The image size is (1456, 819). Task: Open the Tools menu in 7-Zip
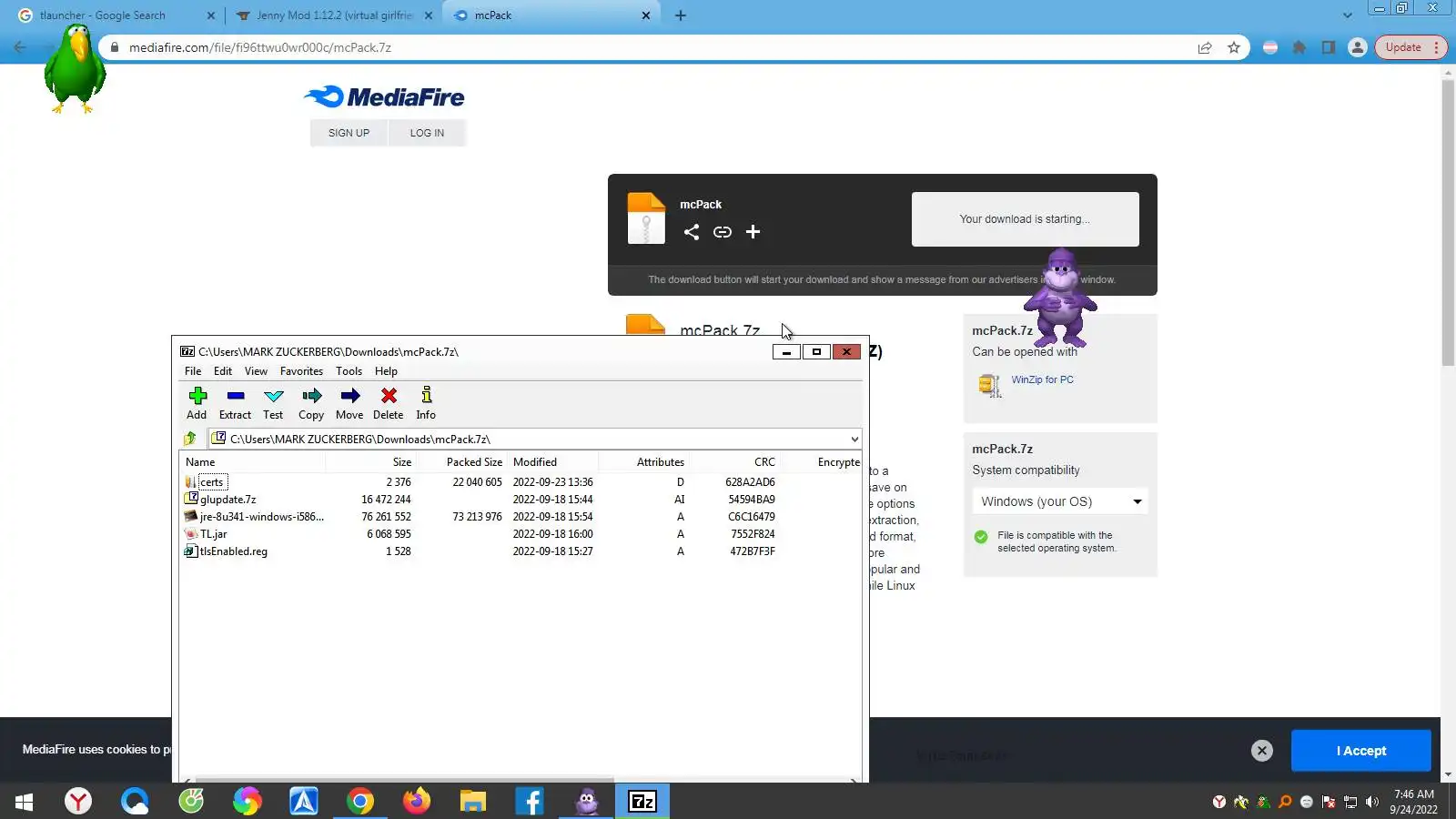(x=349, y=371)
